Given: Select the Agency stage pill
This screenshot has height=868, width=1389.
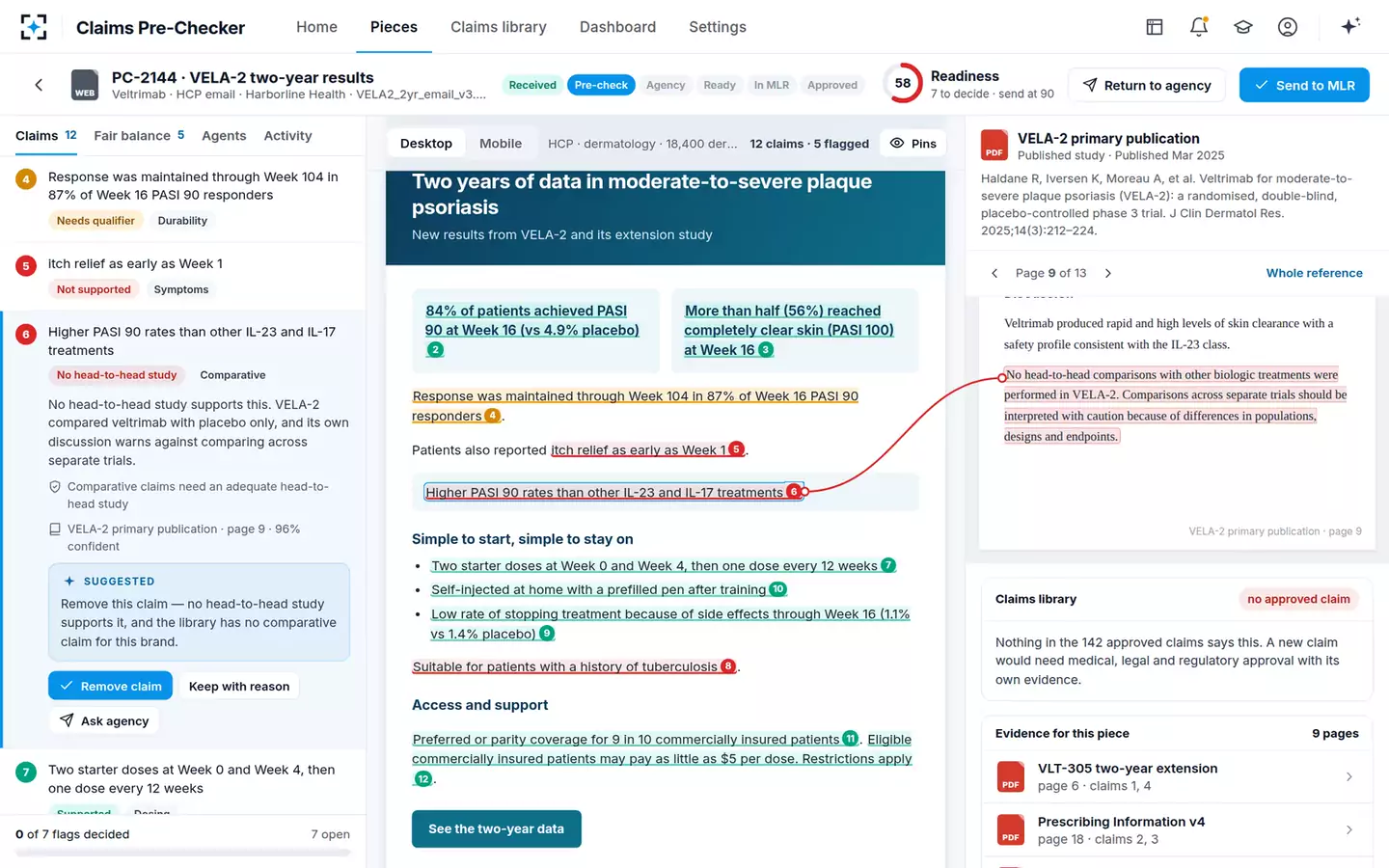Looking at the screenshot, I should [666, 85].
